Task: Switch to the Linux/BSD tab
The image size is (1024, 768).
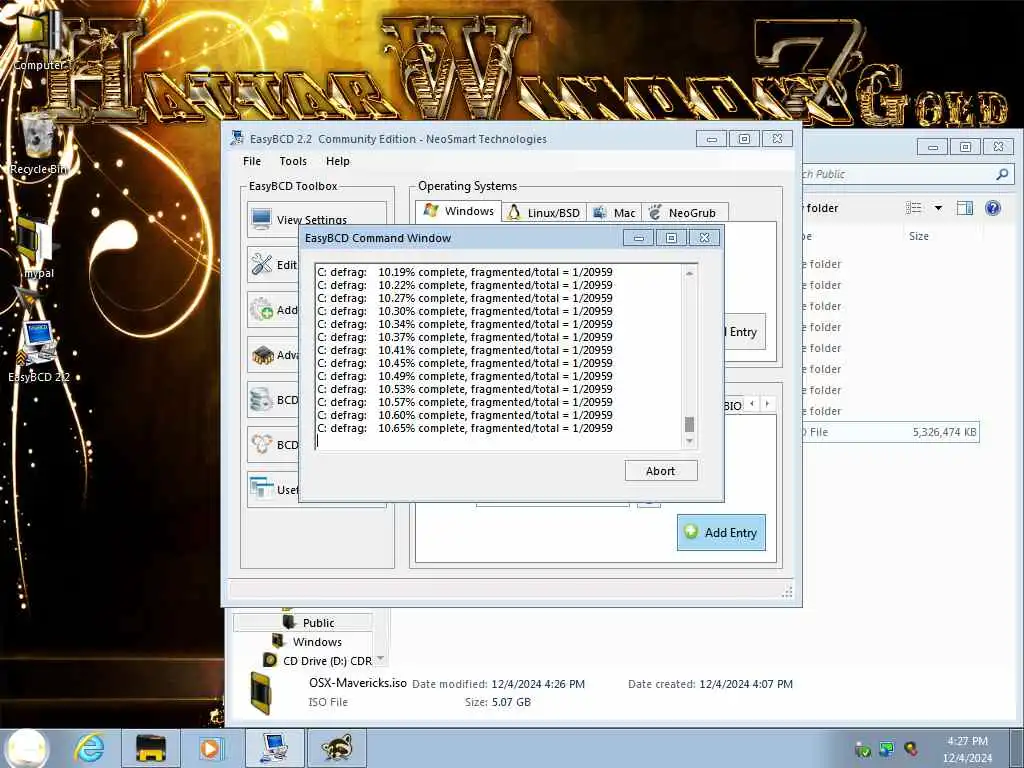Action: click(544, 213)
